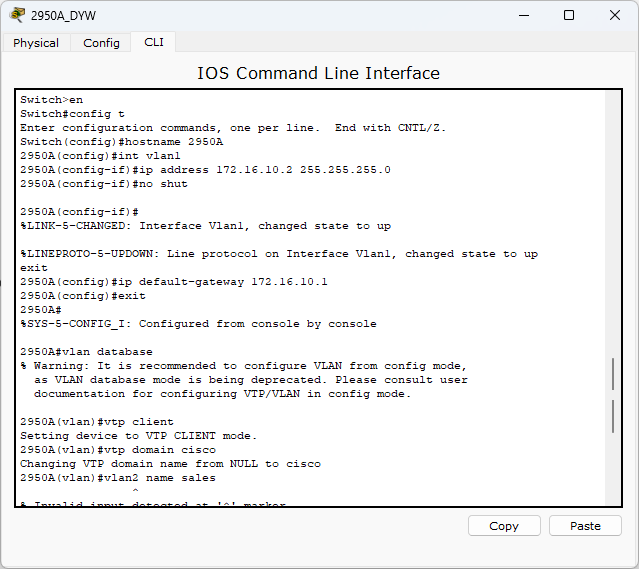Image resolution: width=639 pixels, height=569 pixels.
Task: Click the 'ip address 172.16.10.2' line
Action: tap(205, 170)
